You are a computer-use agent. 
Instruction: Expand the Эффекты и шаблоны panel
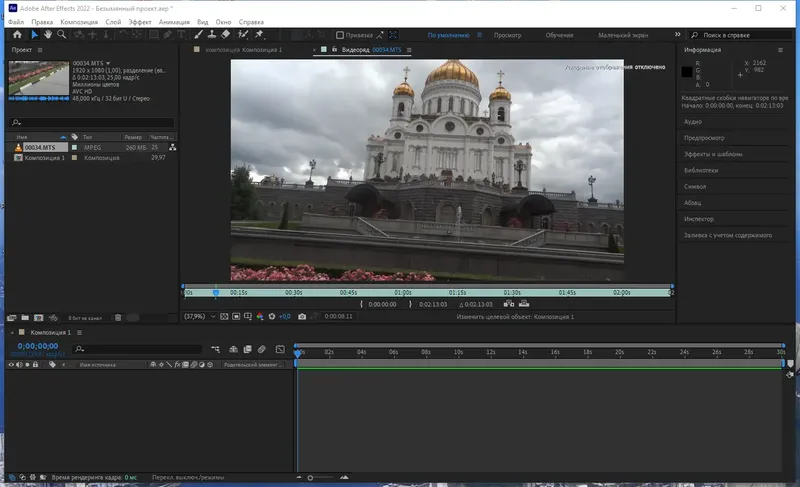coord(714,154)
